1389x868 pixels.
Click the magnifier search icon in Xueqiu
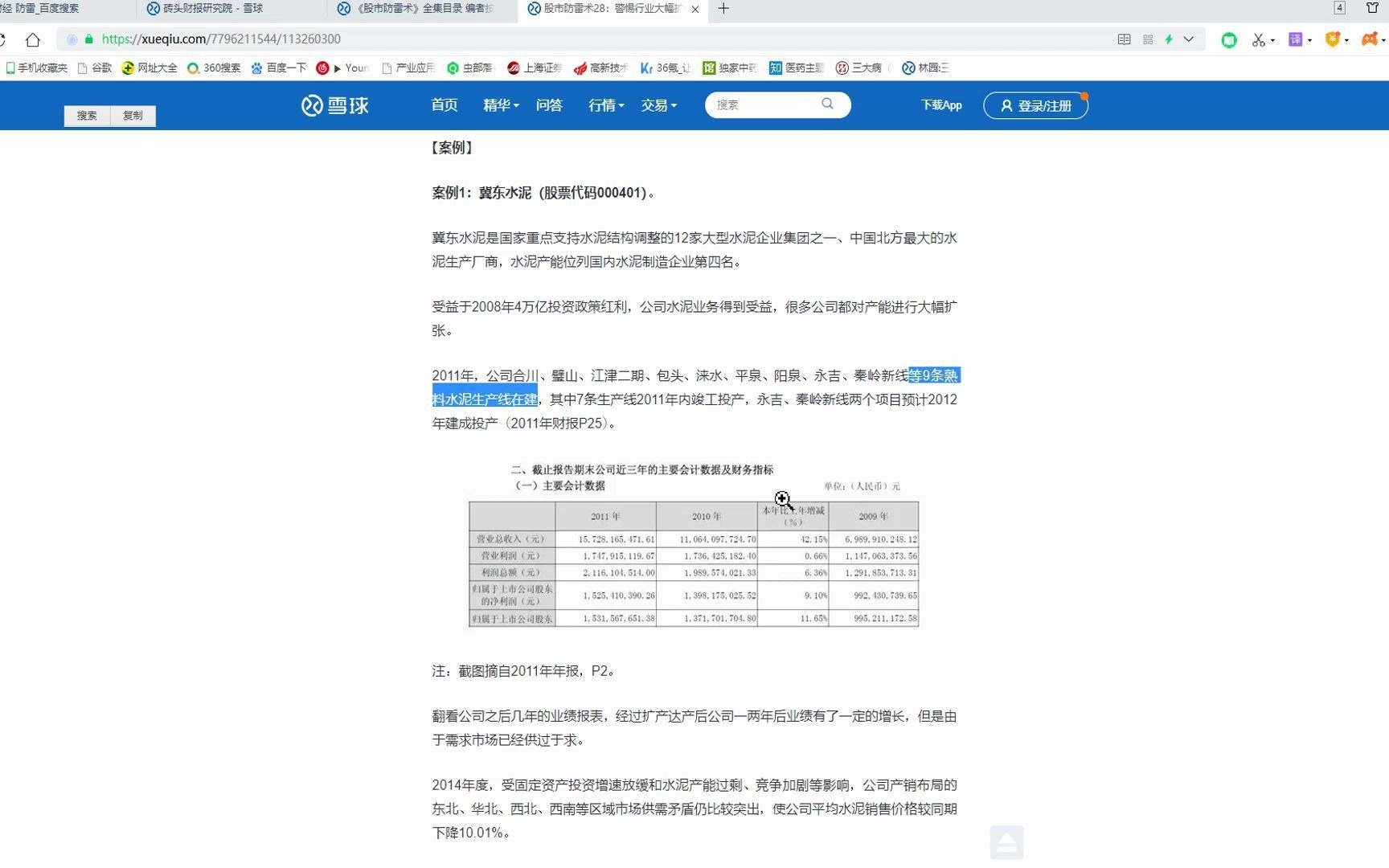coord(827,104)
